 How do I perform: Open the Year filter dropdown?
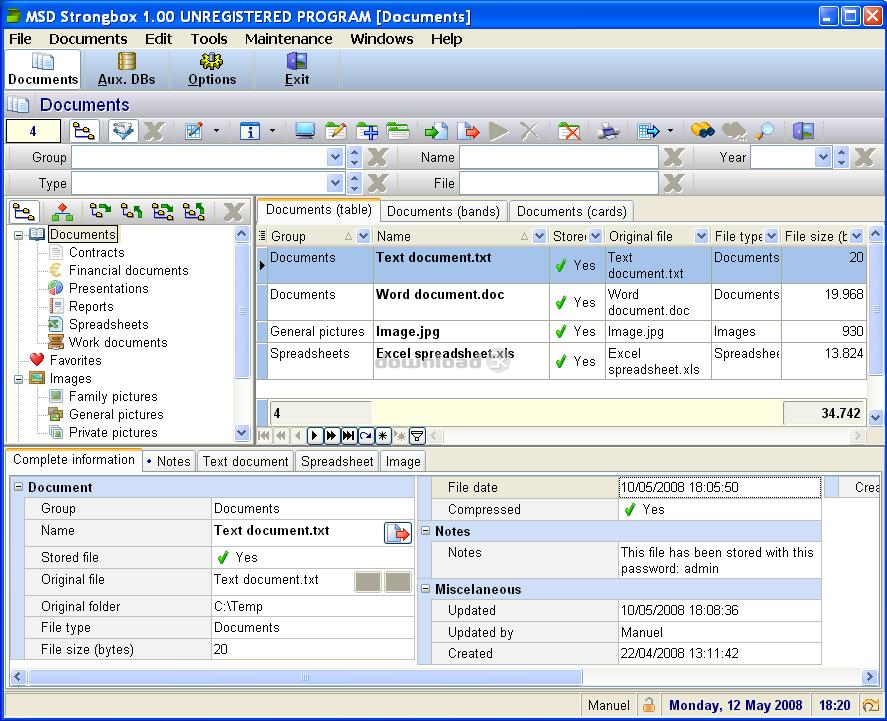[823, 157]
